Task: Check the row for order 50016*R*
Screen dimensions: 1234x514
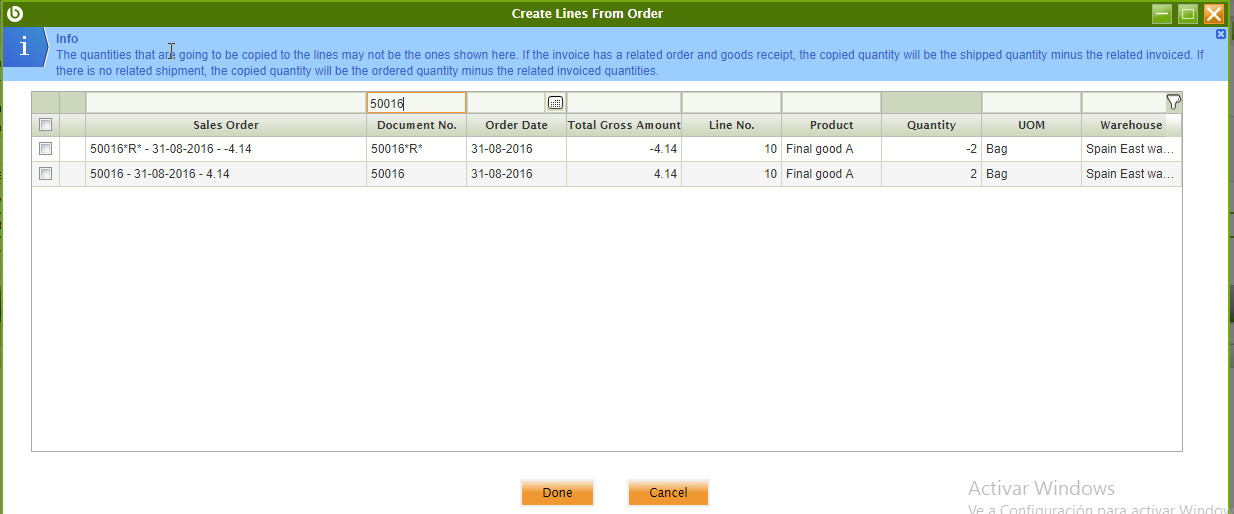Action: [45, 148]
